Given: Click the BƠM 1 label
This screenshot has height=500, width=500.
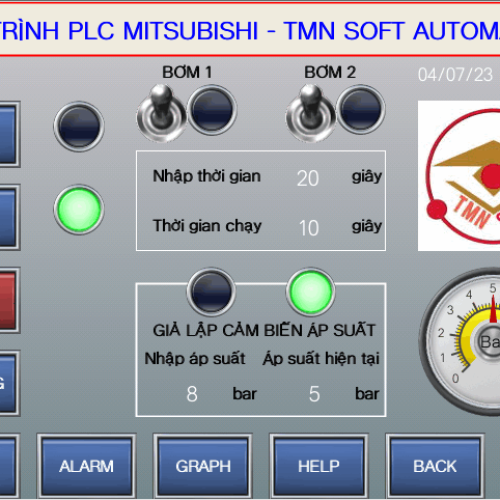Looking at the screenshot, I should click(187, 72).
